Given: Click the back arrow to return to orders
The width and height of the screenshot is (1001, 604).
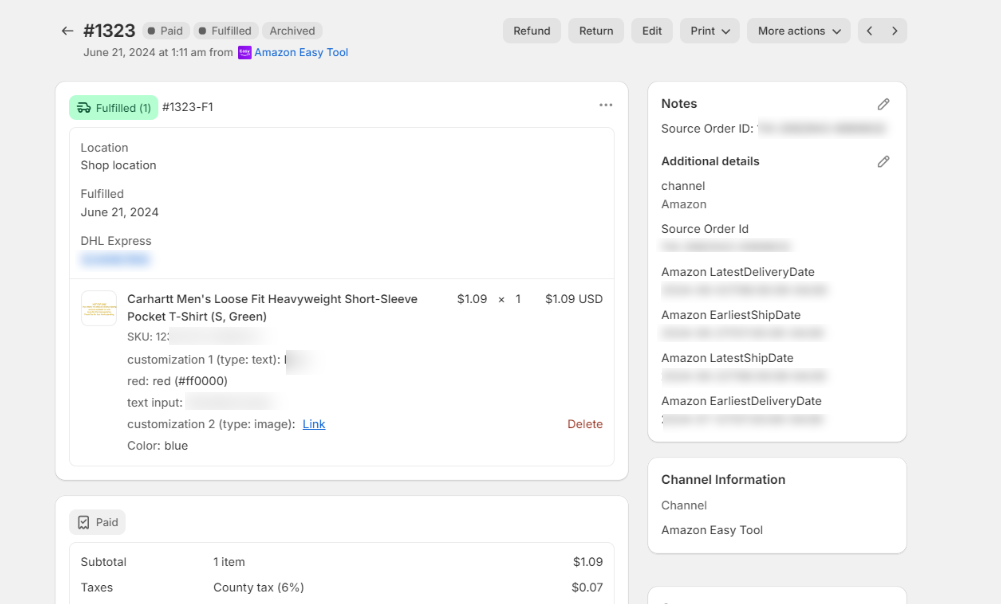Looking at the screenshot, I should tap(67, 30).
